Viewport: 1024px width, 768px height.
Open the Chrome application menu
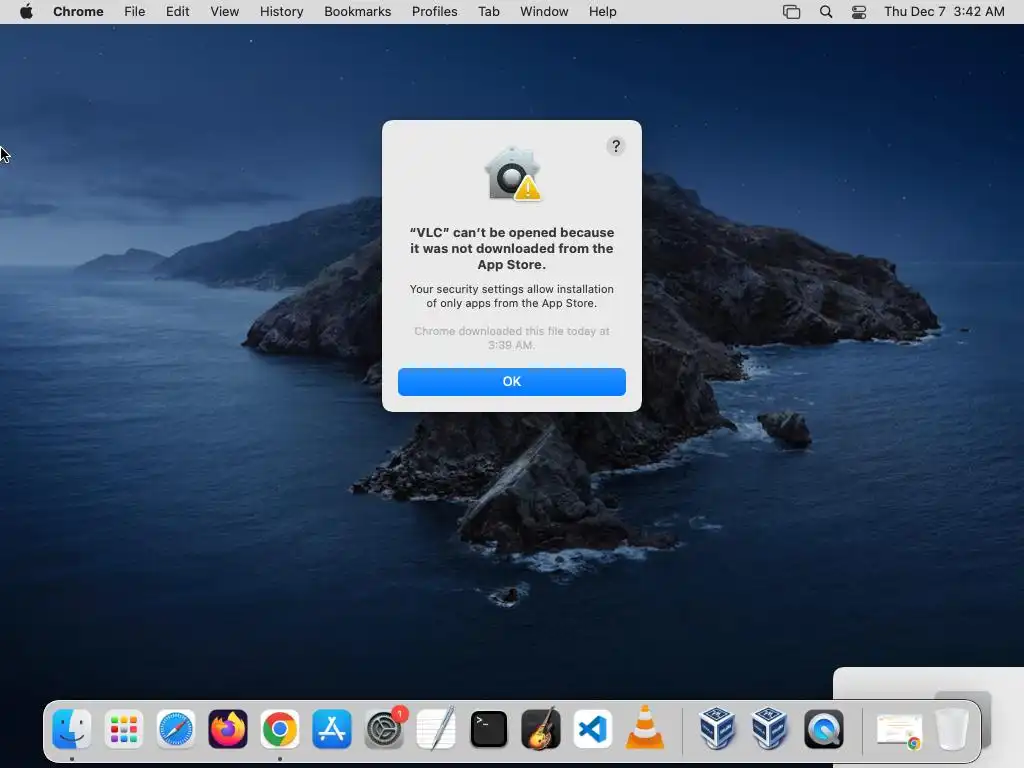78,12
